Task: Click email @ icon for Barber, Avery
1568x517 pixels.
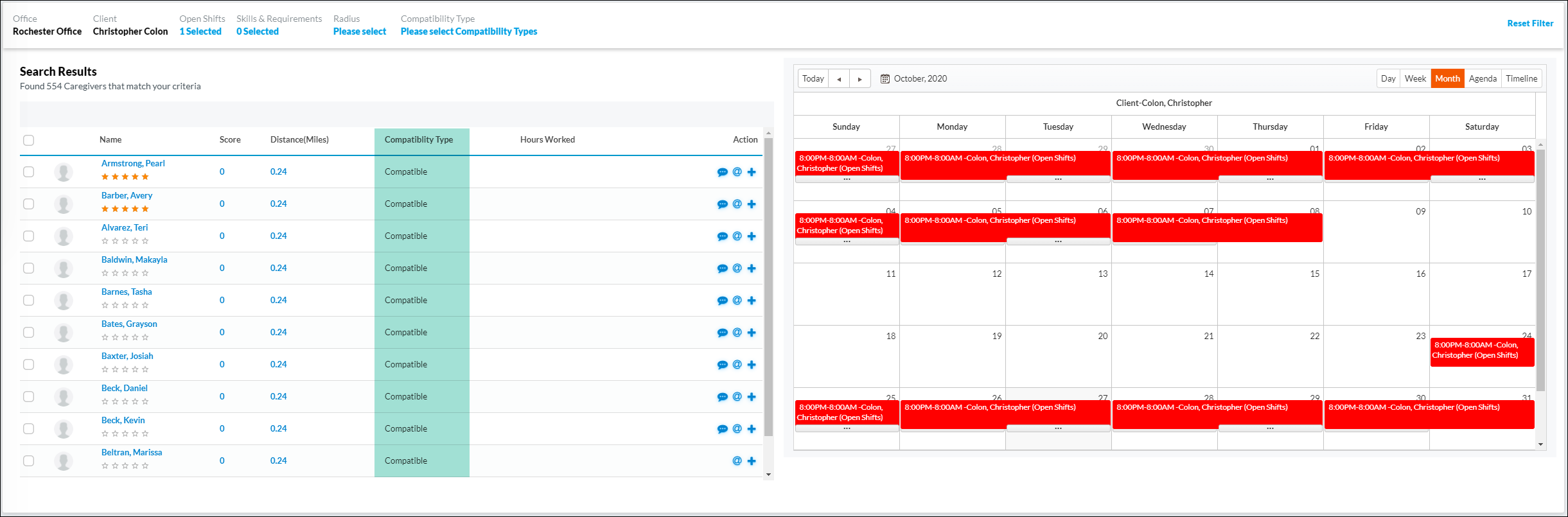Action: (737, 204)
